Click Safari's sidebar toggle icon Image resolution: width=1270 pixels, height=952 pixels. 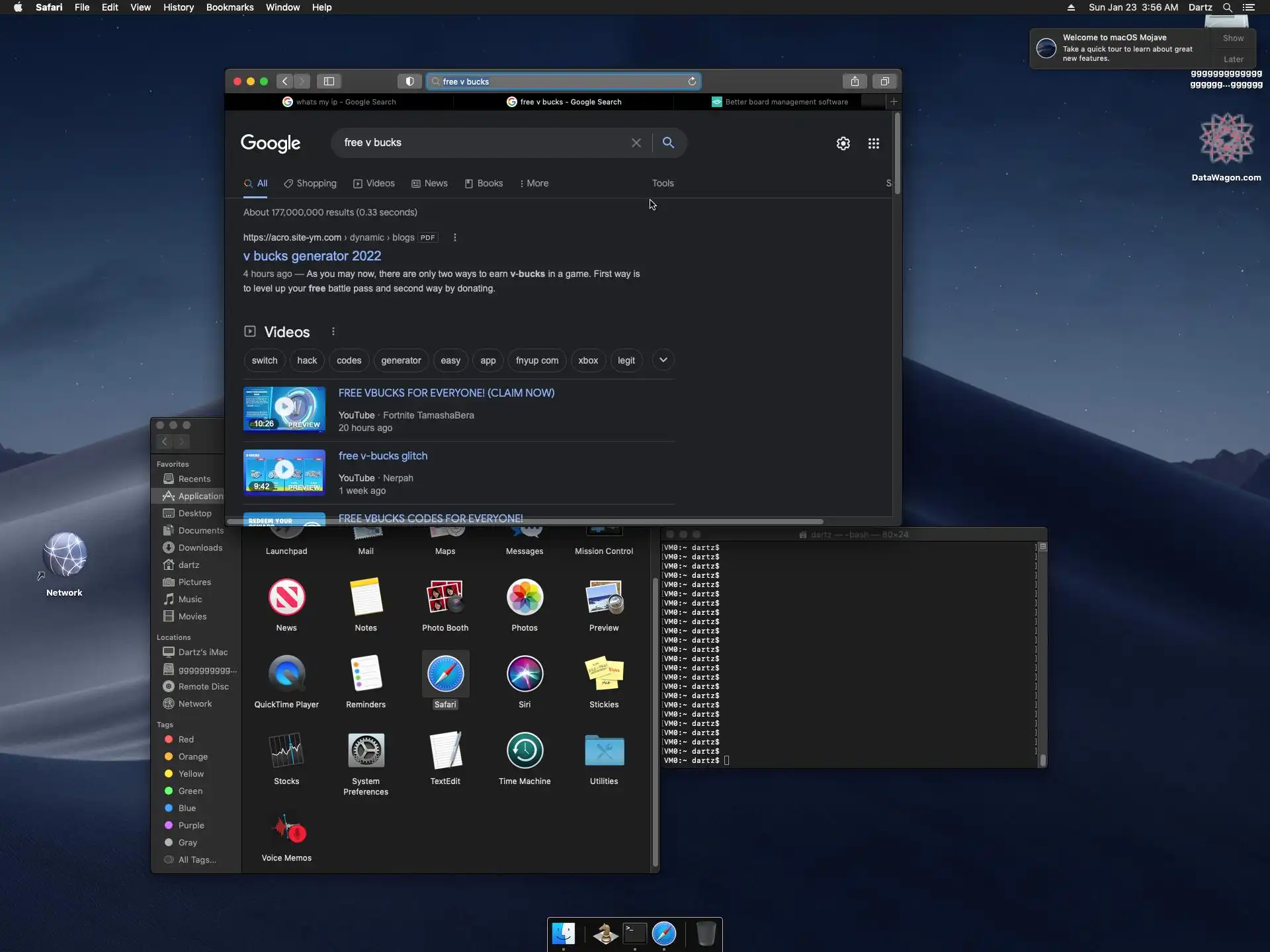click(x=329, y=81)
